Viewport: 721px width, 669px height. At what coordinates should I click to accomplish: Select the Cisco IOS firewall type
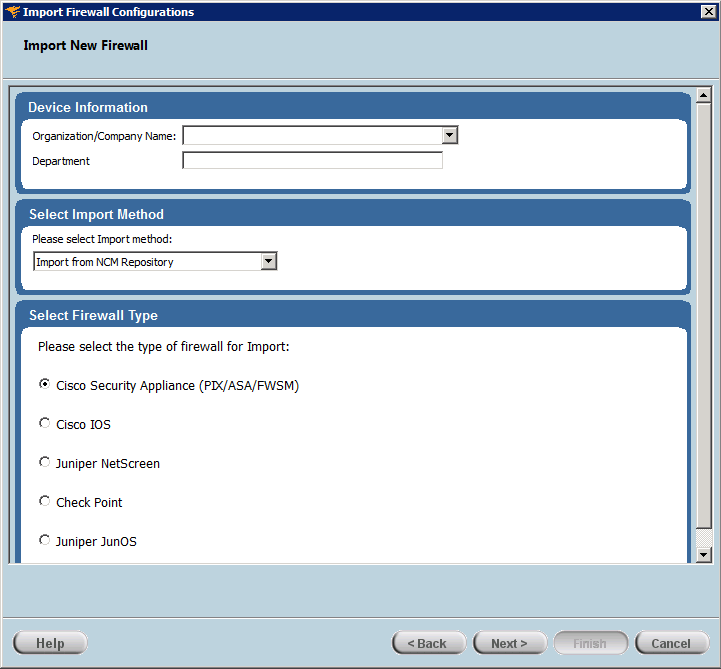45,423
